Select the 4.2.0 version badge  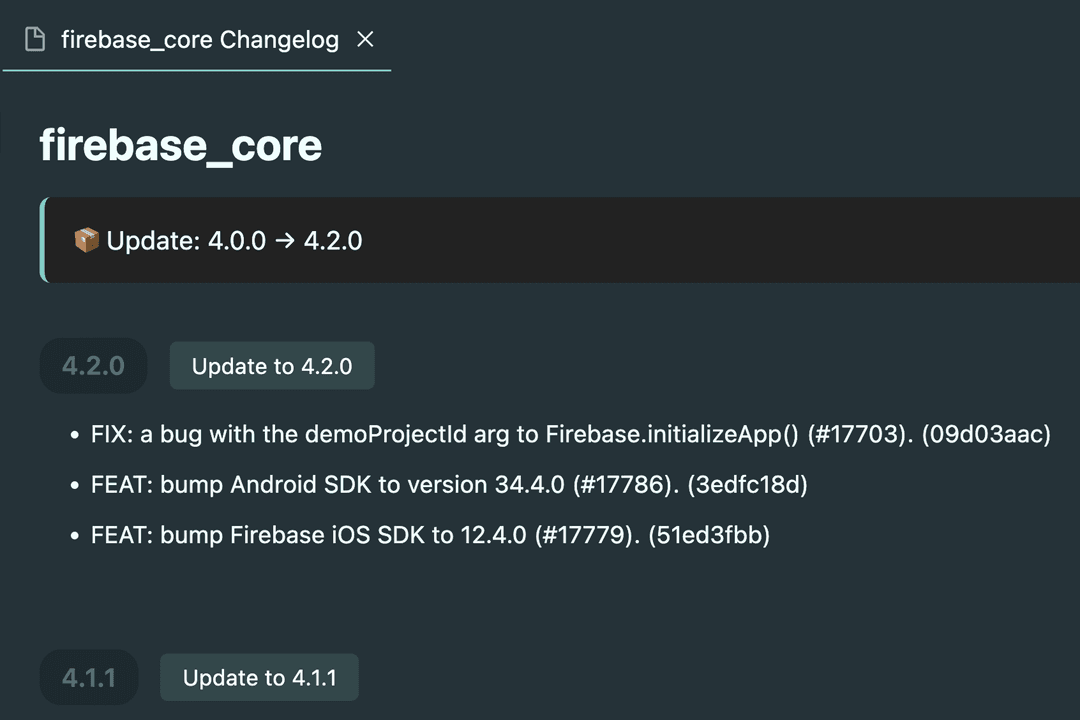pyautogui.click(x=93, y=366)
